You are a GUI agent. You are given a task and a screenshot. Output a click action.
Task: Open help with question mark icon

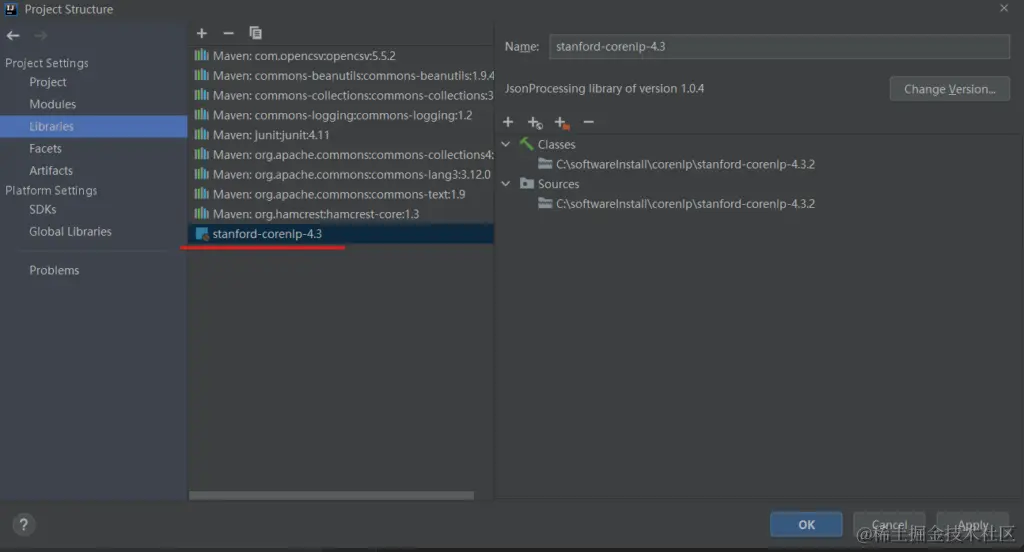(24, 525)
